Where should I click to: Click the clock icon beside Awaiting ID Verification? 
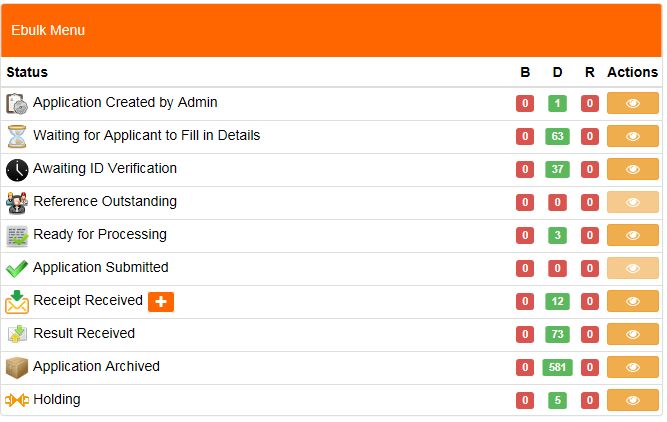tap(17, 170)
